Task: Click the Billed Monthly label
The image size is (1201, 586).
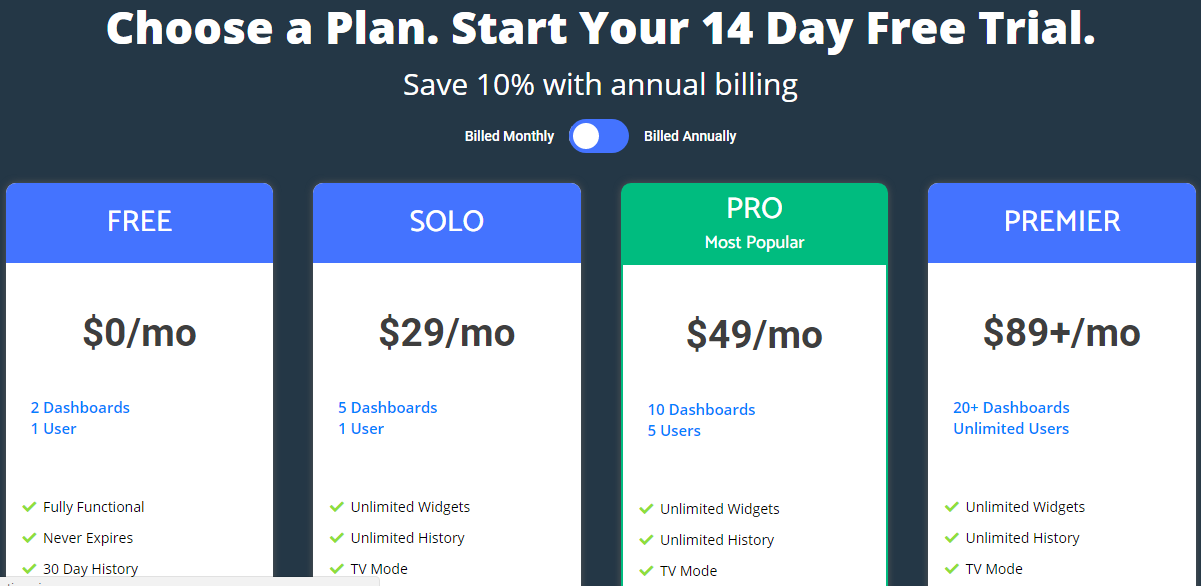Action: [509, 136]
